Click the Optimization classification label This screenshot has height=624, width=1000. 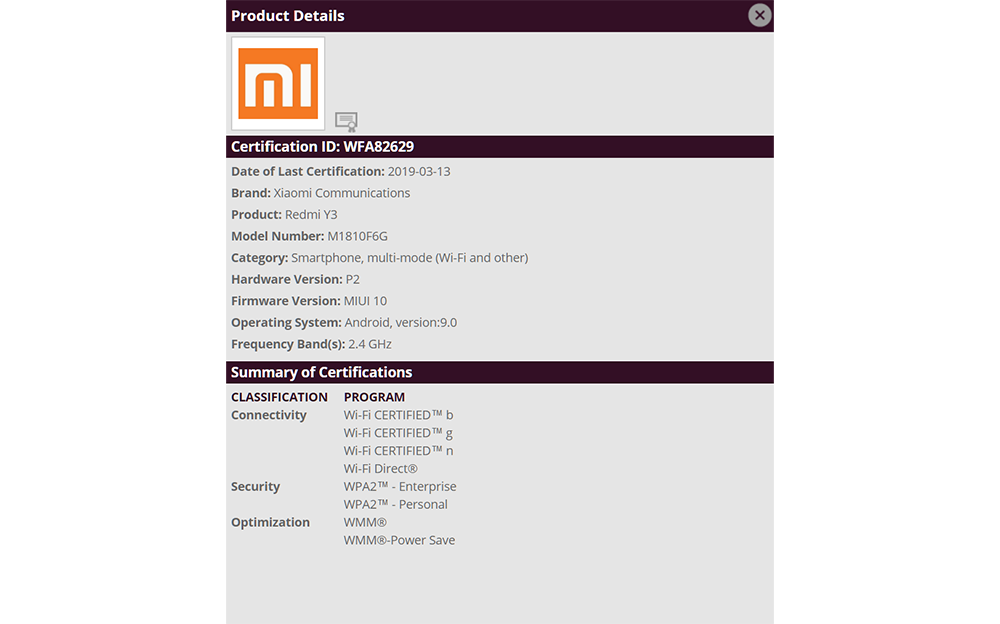270,523
